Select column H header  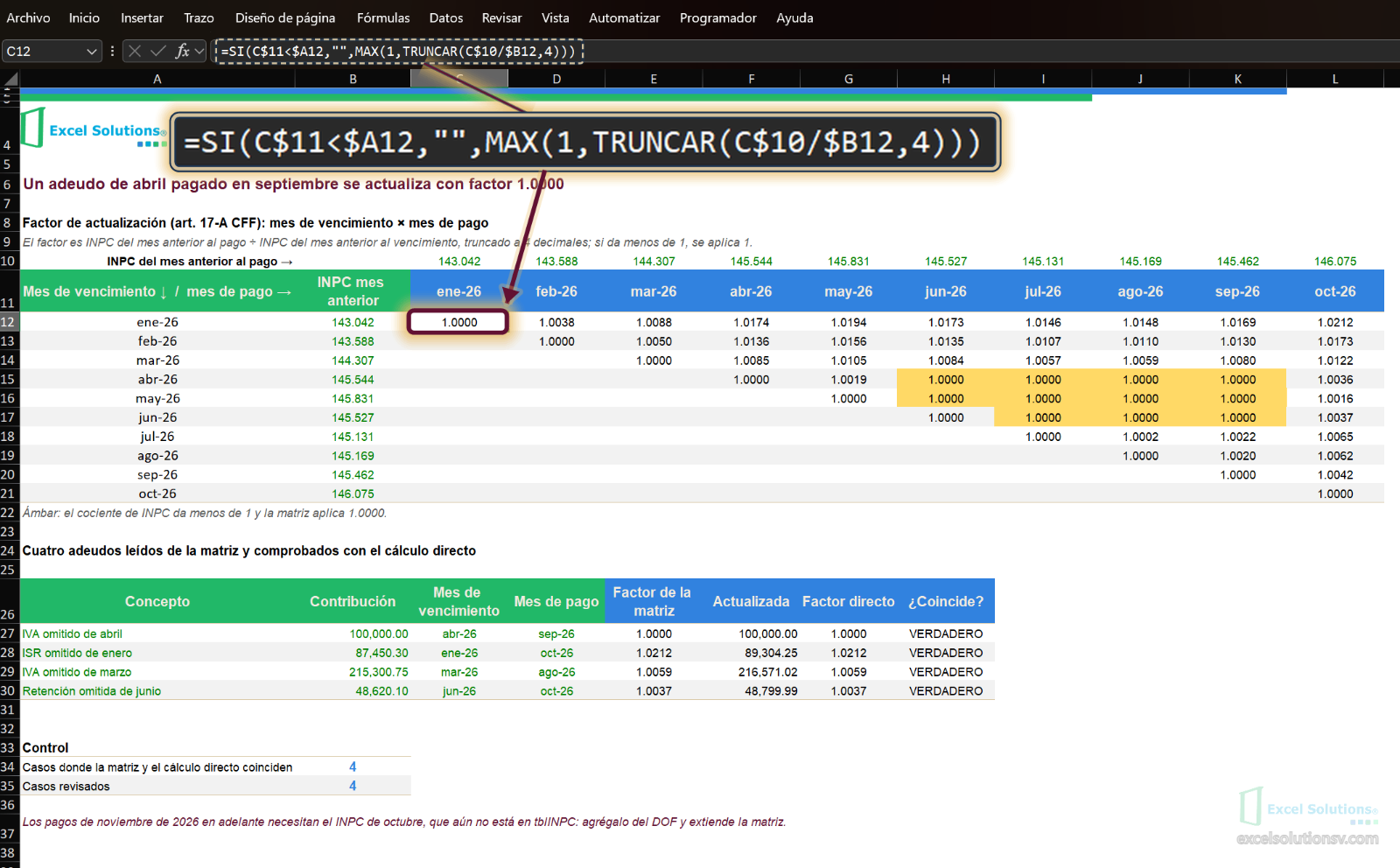946,79
